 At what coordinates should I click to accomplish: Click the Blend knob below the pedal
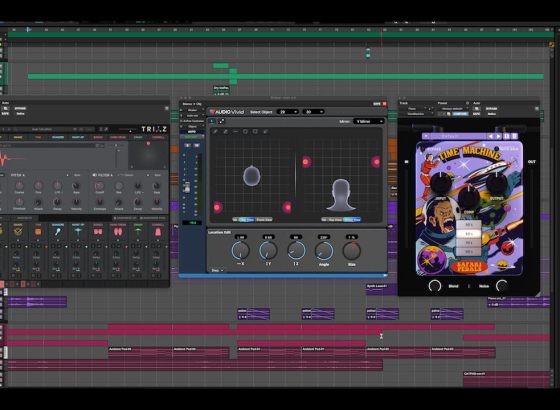[435, 286]
